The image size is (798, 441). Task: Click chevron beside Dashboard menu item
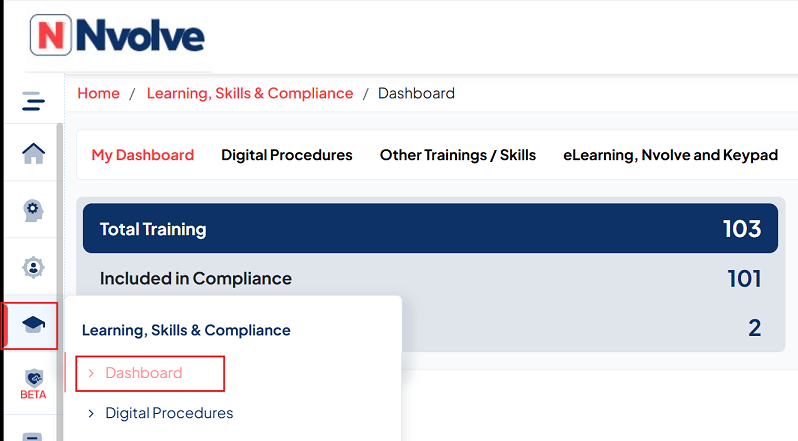[91, 373]
